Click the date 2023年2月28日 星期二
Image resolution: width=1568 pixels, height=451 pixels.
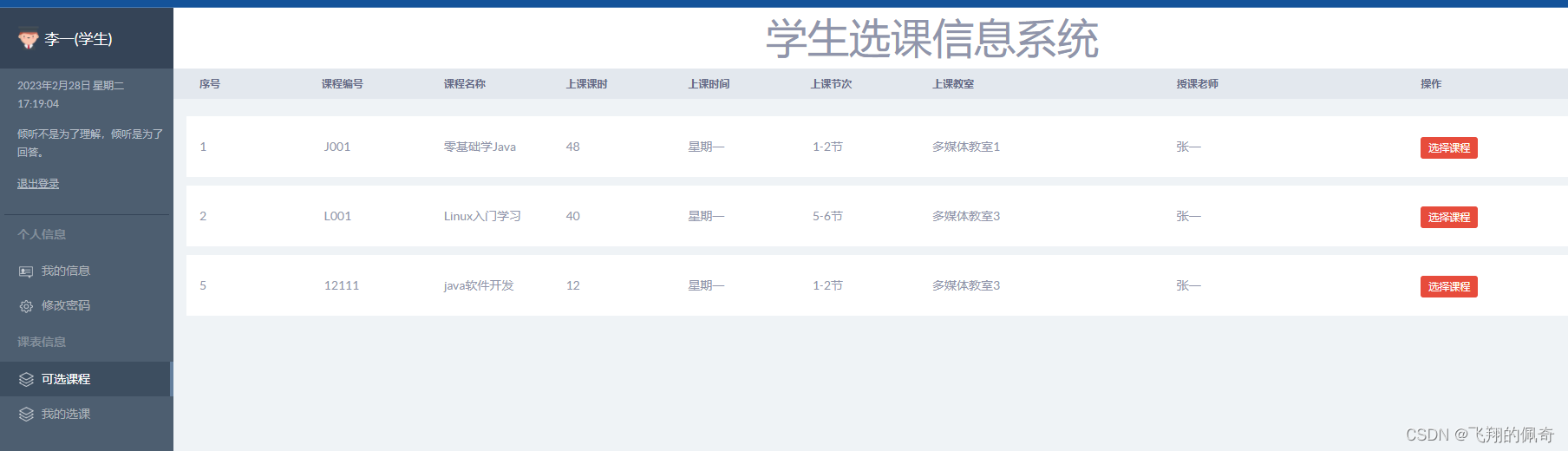71,86
